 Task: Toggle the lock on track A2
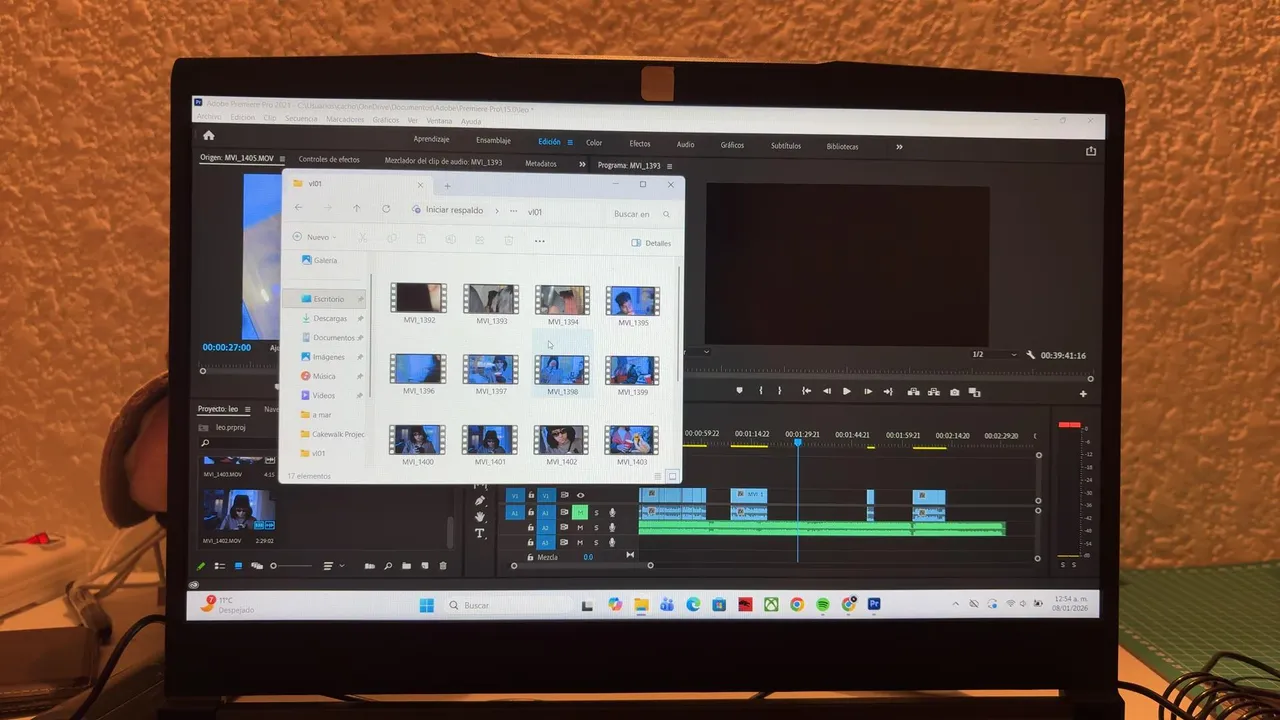tap(531, 527)
